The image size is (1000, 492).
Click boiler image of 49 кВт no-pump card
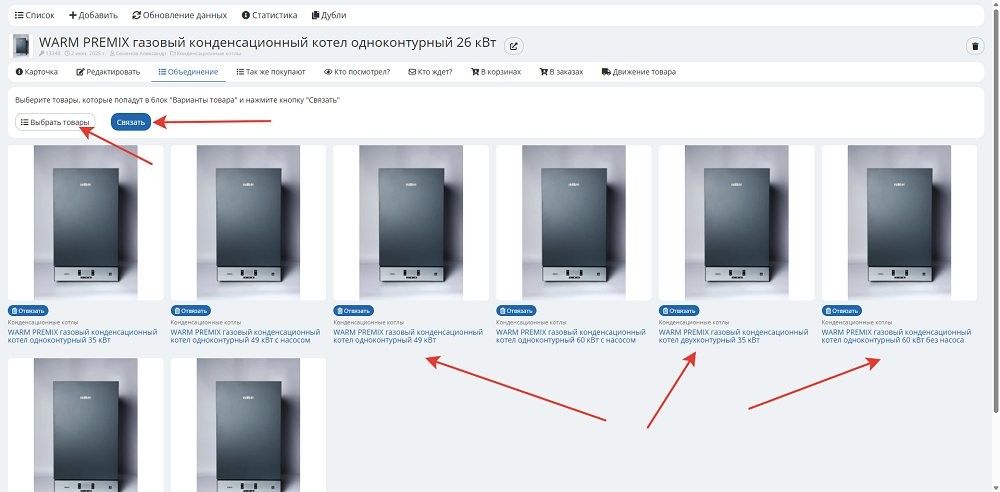411,223
